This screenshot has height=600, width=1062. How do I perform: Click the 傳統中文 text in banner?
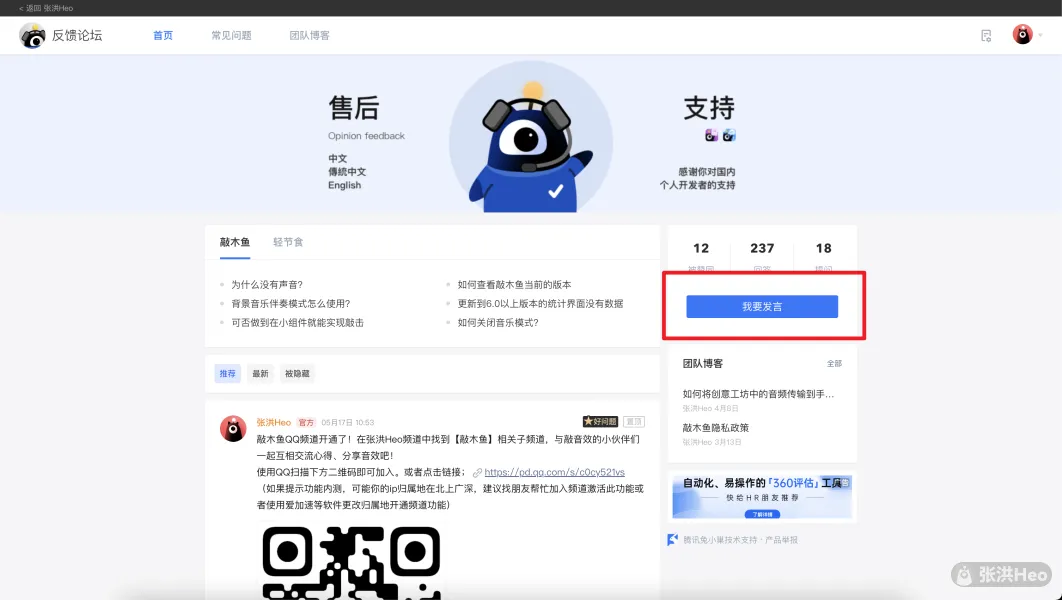pos(347,172)
